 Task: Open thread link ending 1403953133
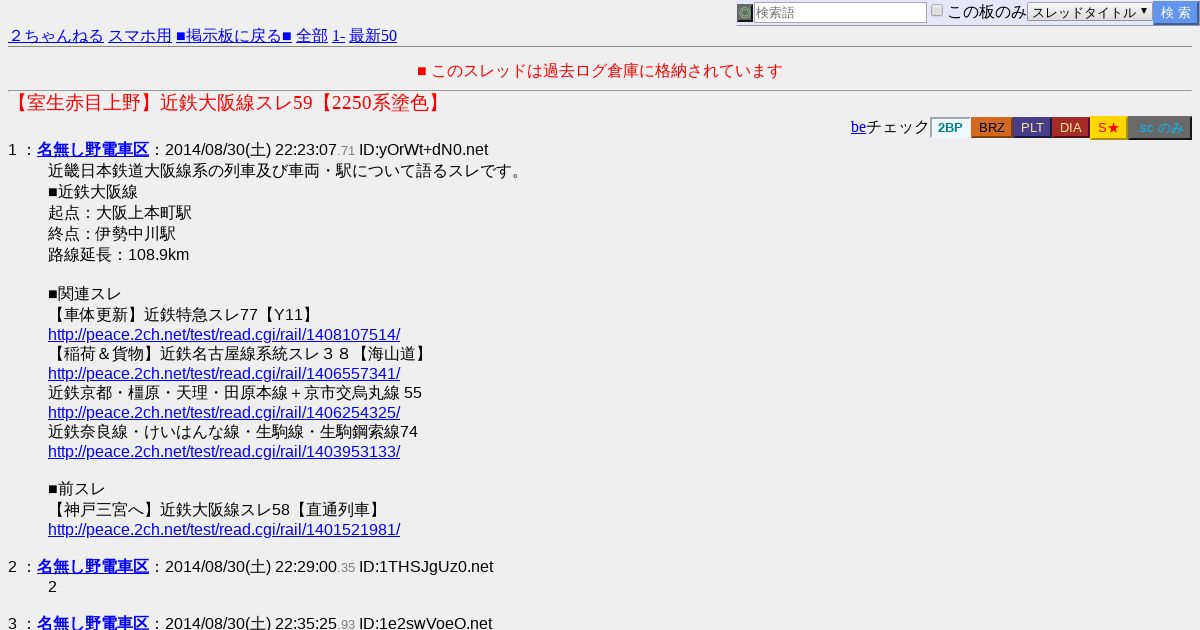pyautogui.click(x=224, y=451)
